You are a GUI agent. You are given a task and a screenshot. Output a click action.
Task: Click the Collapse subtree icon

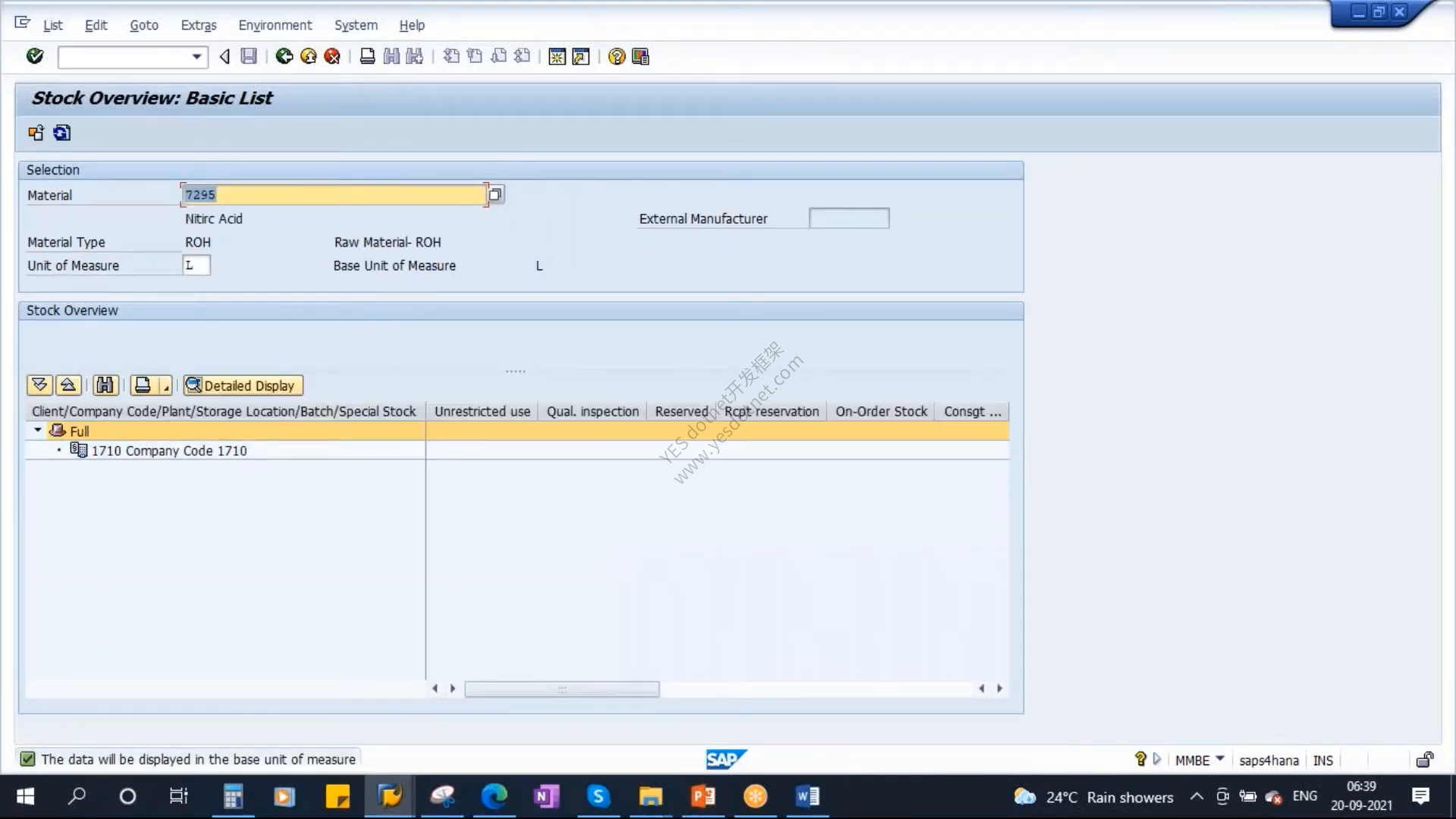(68, 385)
